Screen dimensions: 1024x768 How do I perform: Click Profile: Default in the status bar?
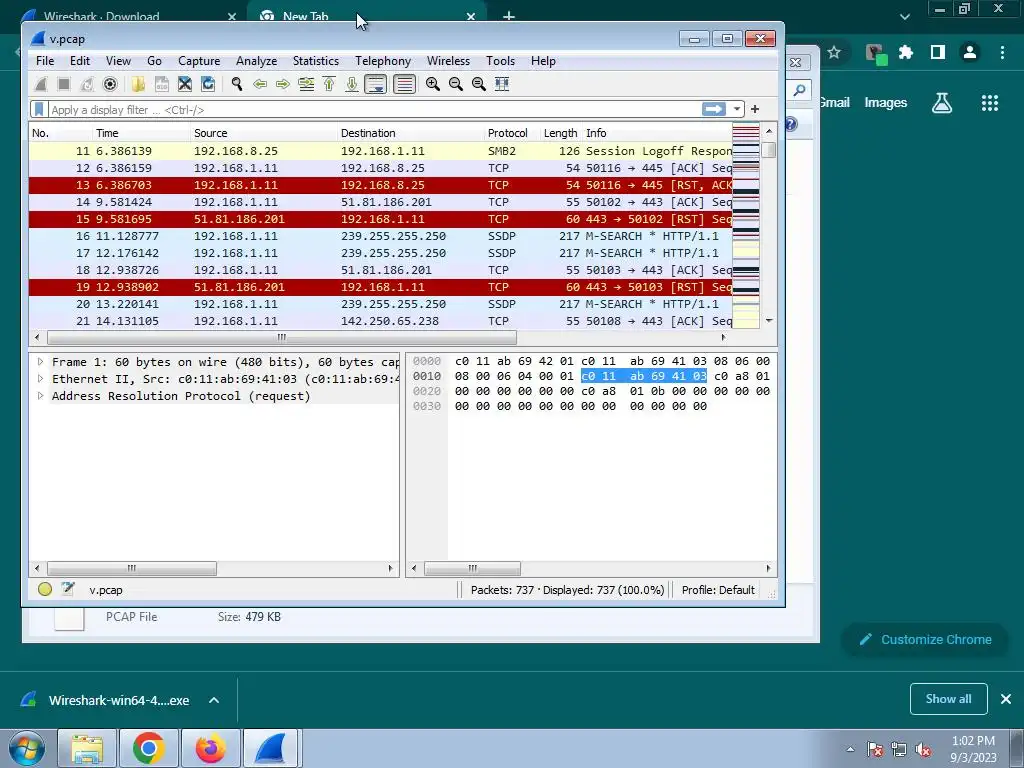pos(718,590)
